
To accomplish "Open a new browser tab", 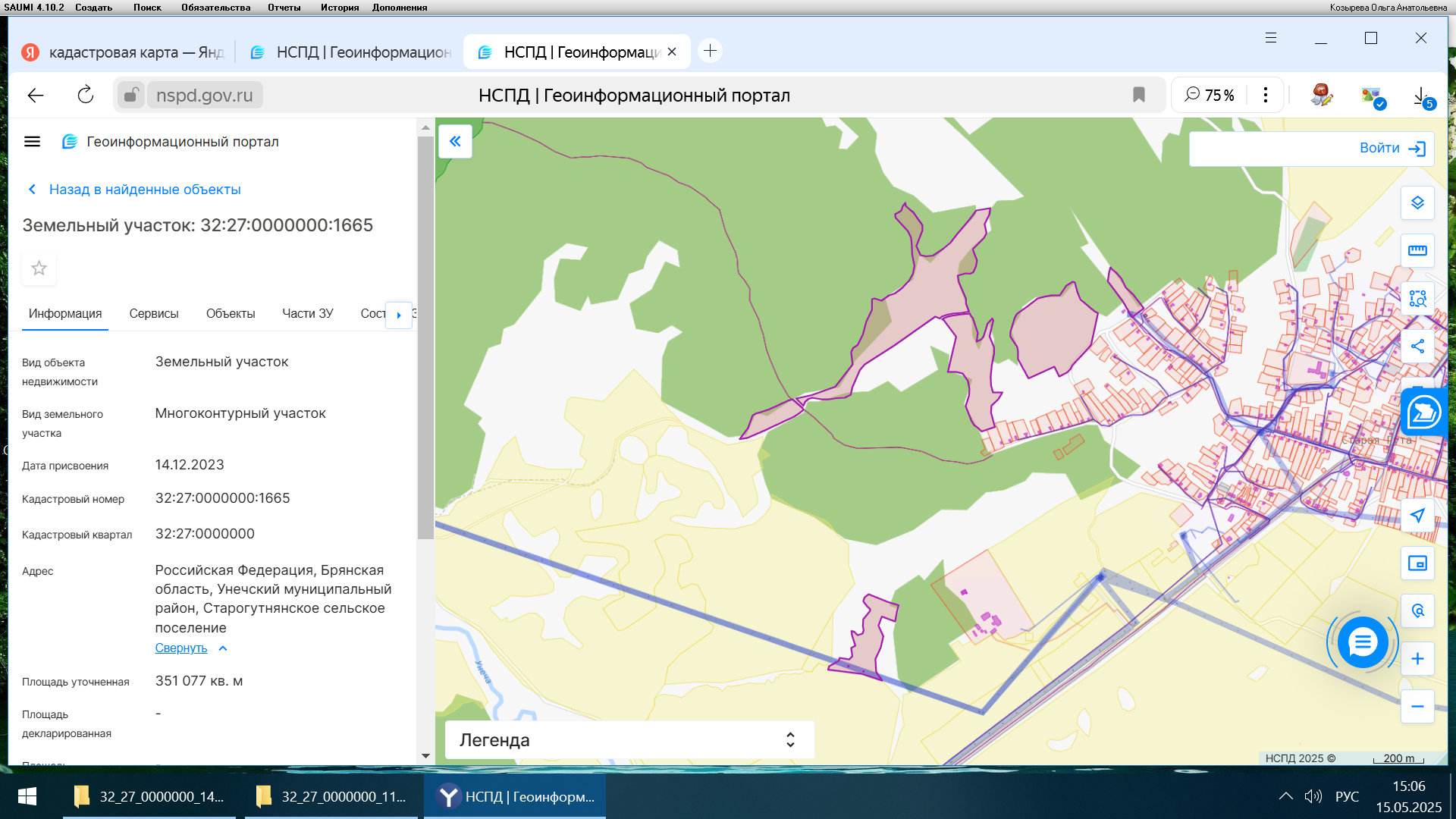I will tap(710, 51).
